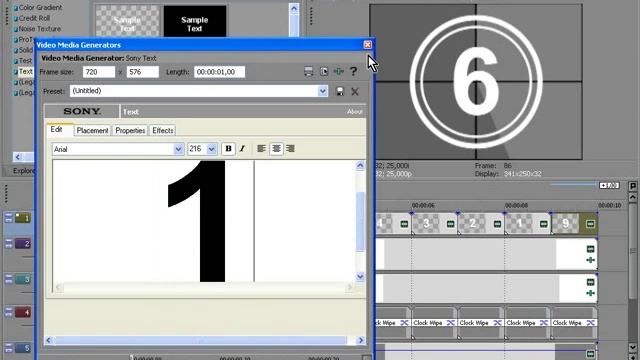640x360 pixels.
Task: Close the Video Media Generators window
Action: [367, 44]
